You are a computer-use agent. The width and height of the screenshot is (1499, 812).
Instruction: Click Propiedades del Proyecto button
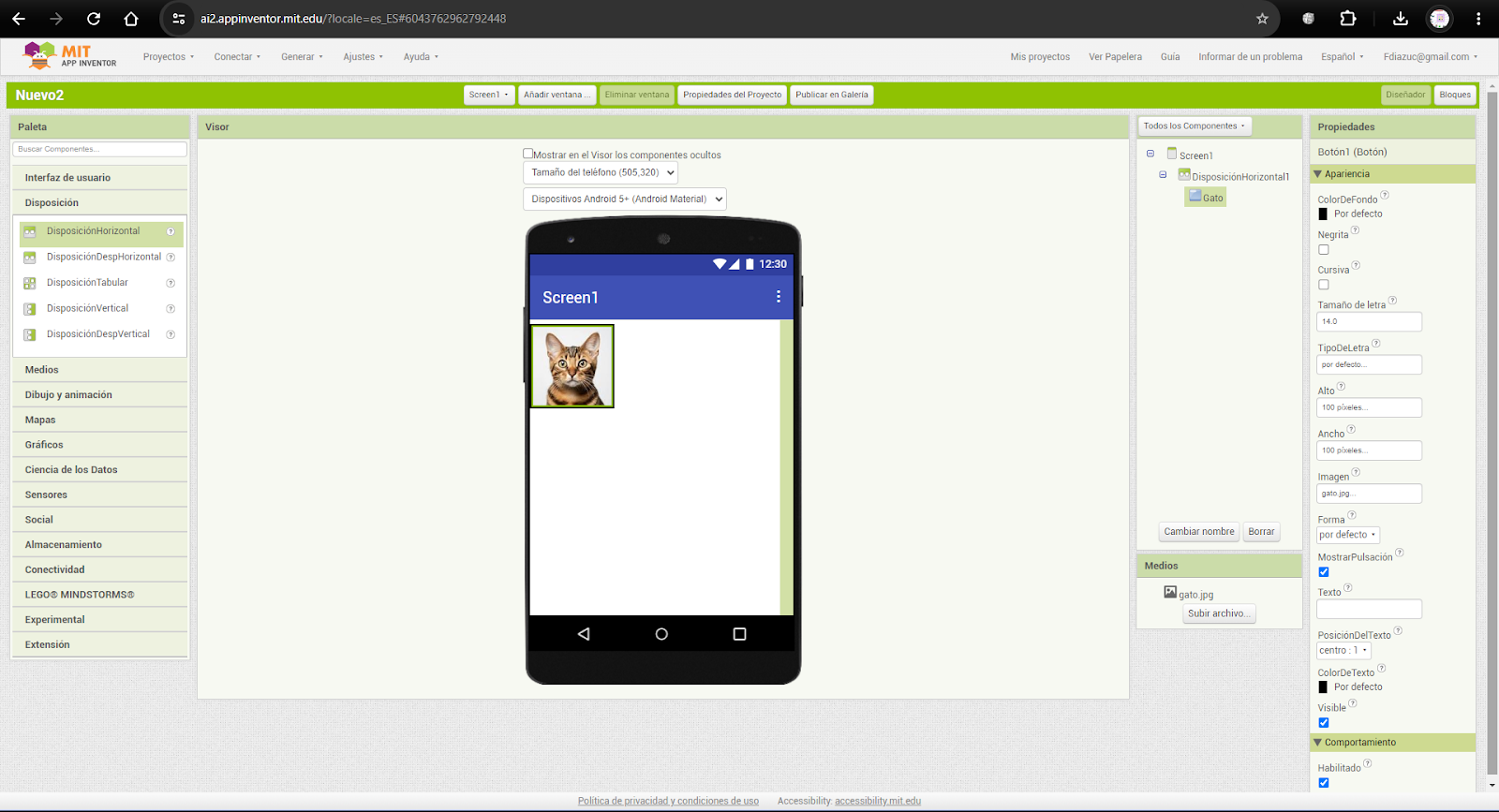[732, 95]
